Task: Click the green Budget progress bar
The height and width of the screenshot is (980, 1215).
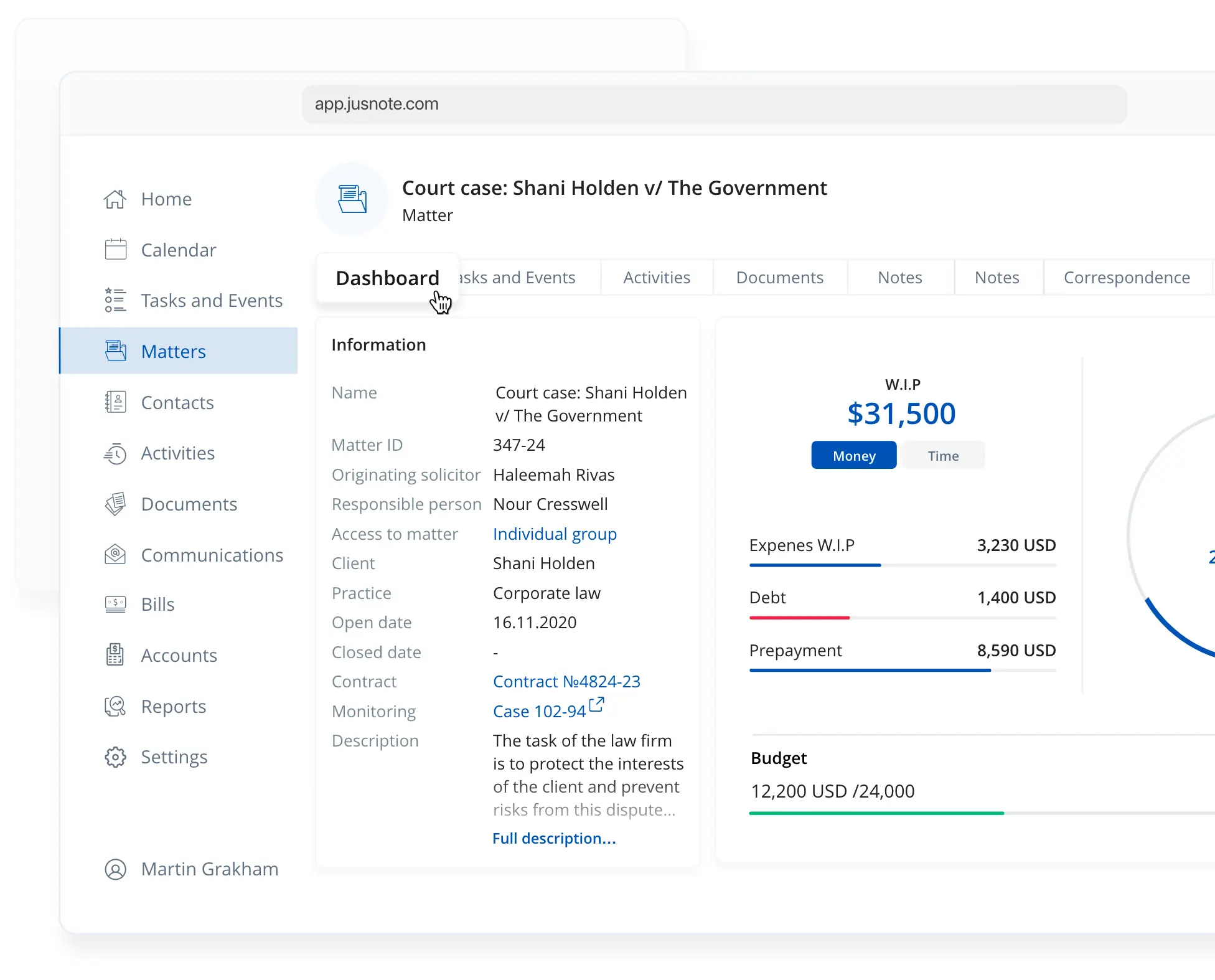Action: (x=876, y=813)
